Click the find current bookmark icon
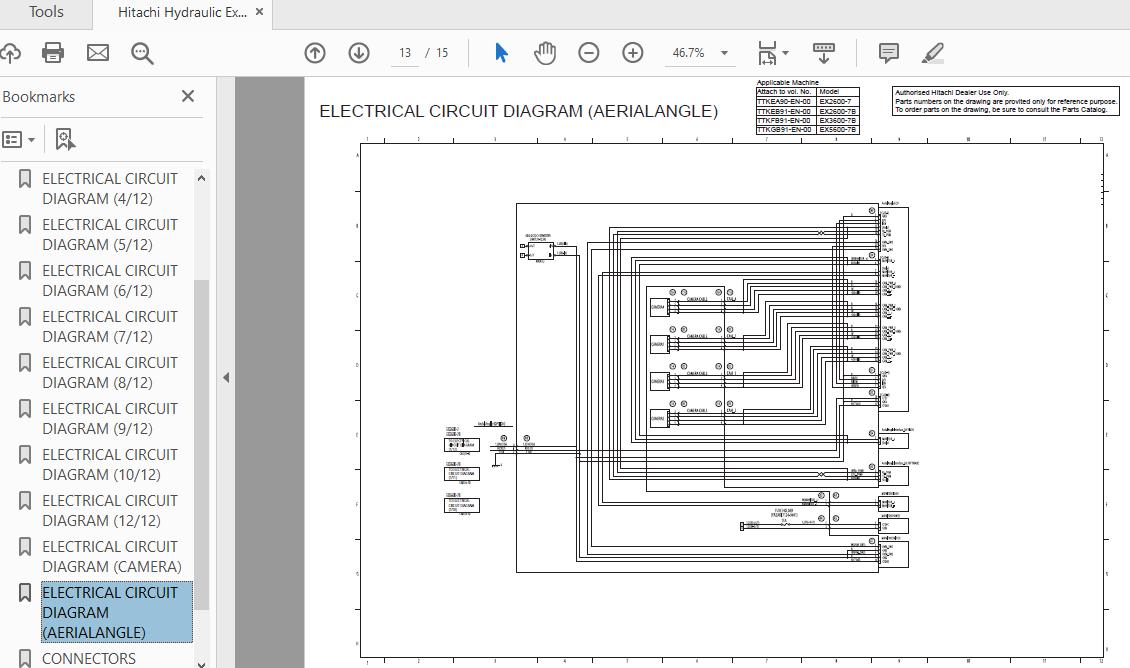This screenshot has width=1130, height=668. click(x=65, y=139)
